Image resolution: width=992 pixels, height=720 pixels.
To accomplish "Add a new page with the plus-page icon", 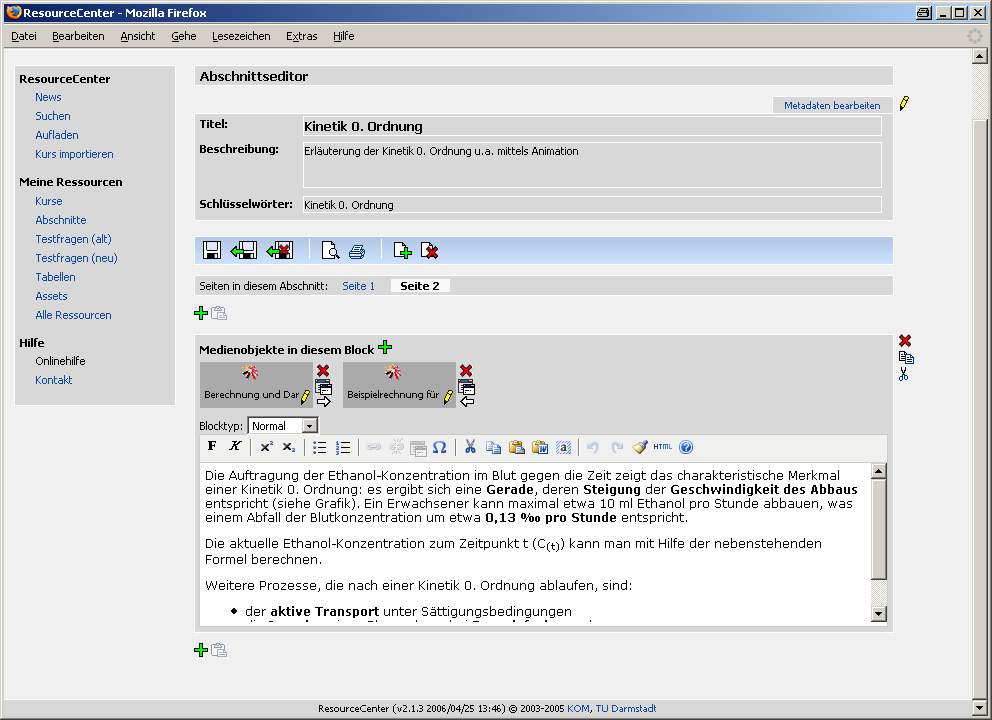I will pos(402,251).
